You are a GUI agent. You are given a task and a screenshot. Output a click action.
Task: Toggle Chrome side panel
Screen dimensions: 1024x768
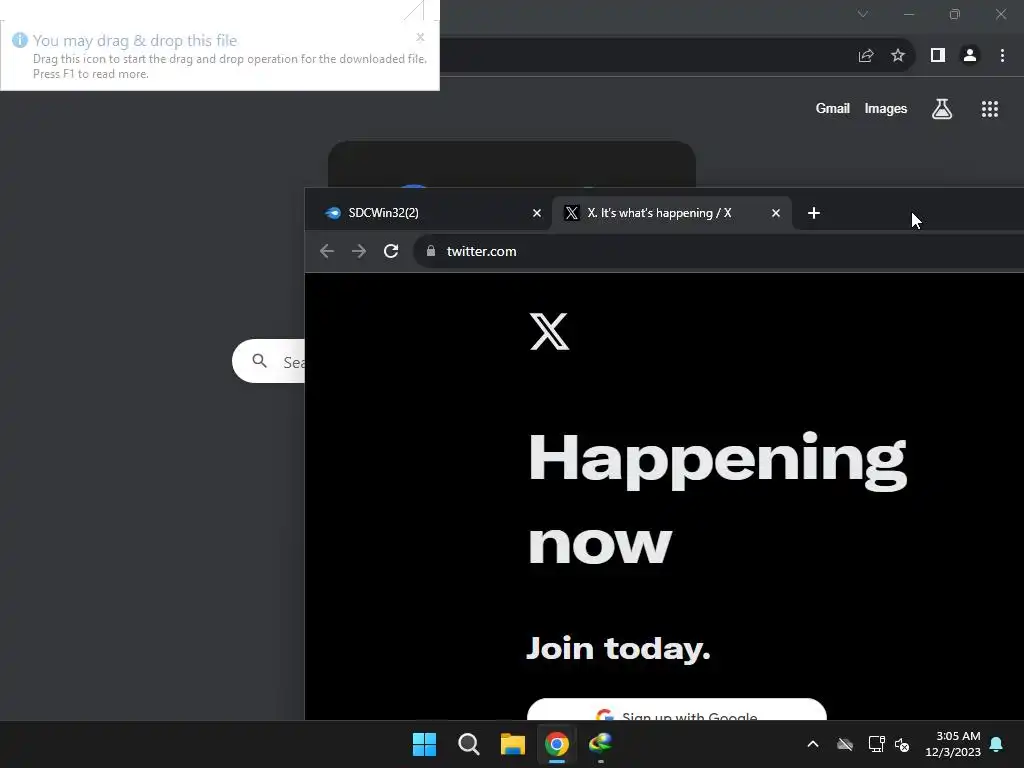point(938,56)
